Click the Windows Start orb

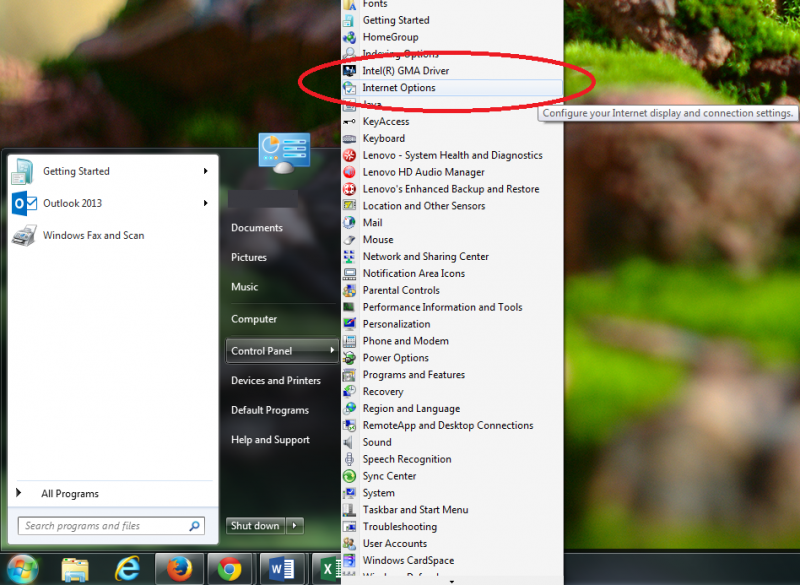(x=20, y=569)
